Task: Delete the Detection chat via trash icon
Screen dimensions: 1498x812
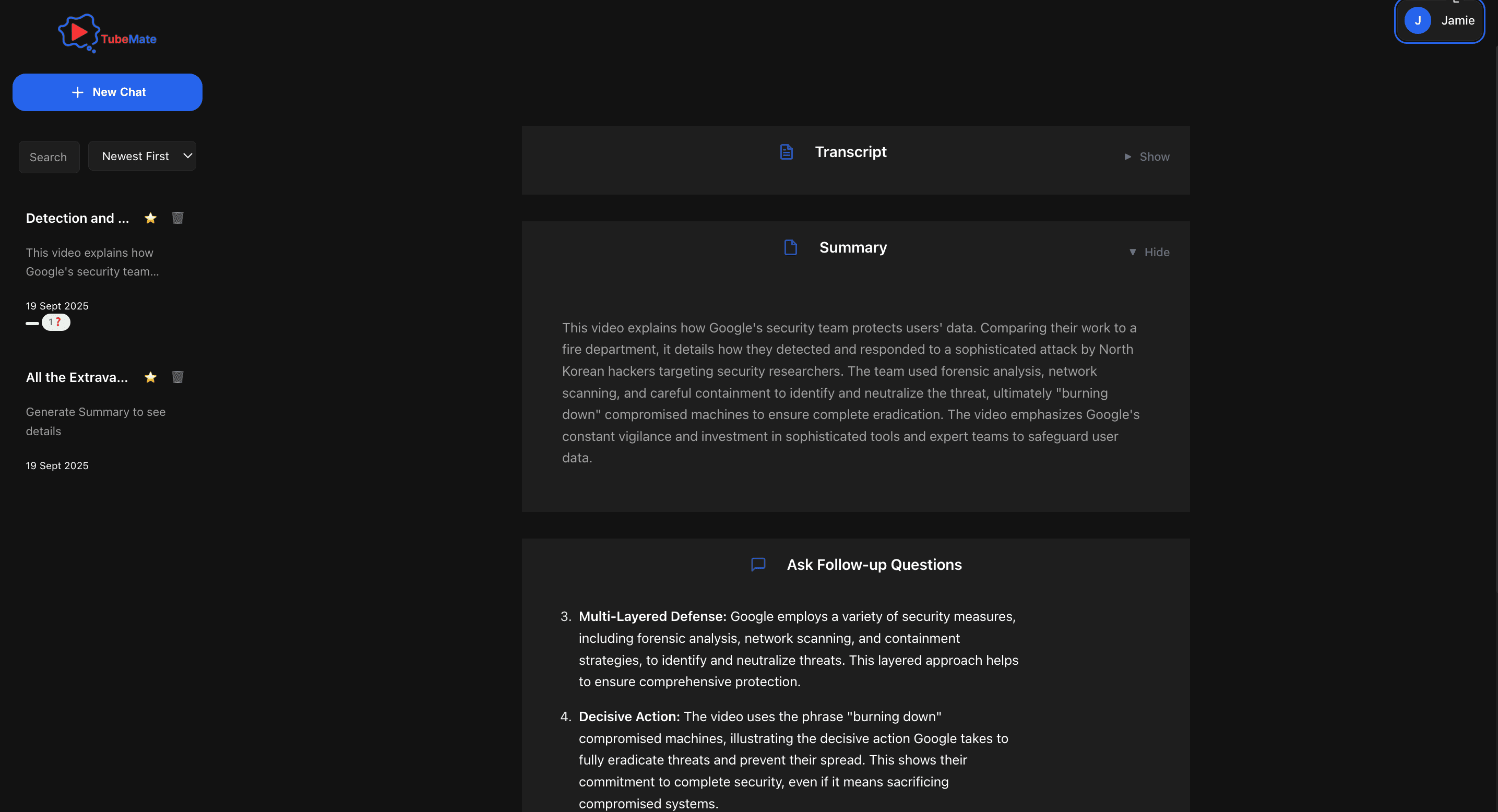Action: point(177,218)
